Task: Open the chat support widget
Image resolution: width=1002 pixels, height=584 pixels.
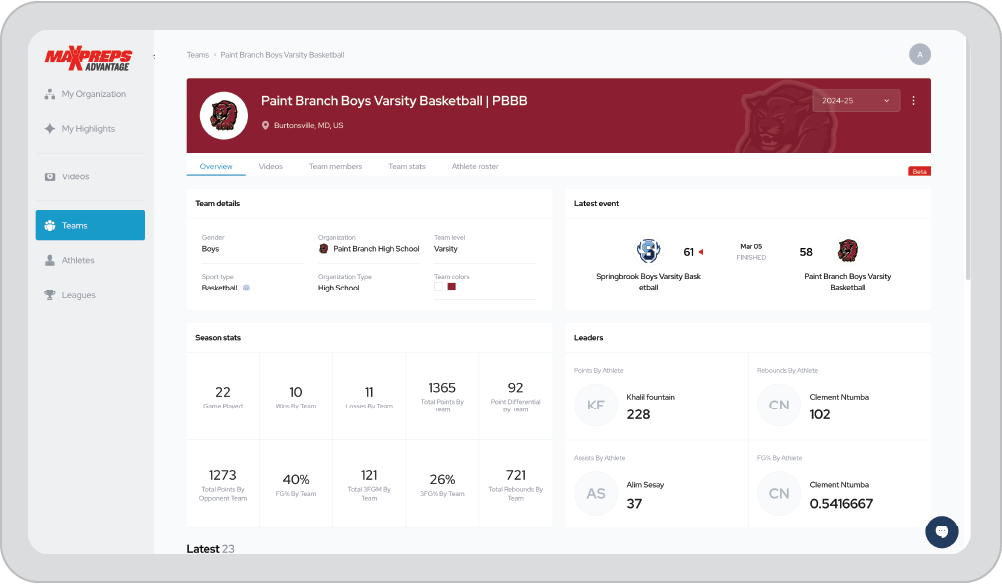Action: coord(941,531)
